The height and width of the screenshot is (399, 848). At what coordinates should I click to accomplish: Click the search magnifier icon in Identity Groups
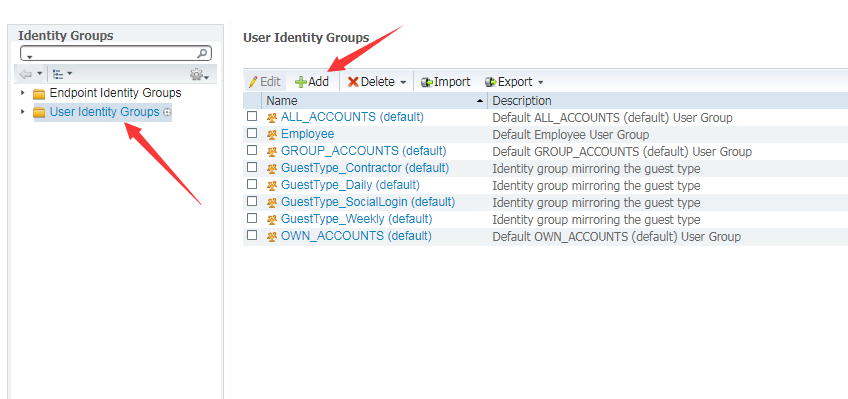pos(202,53)
